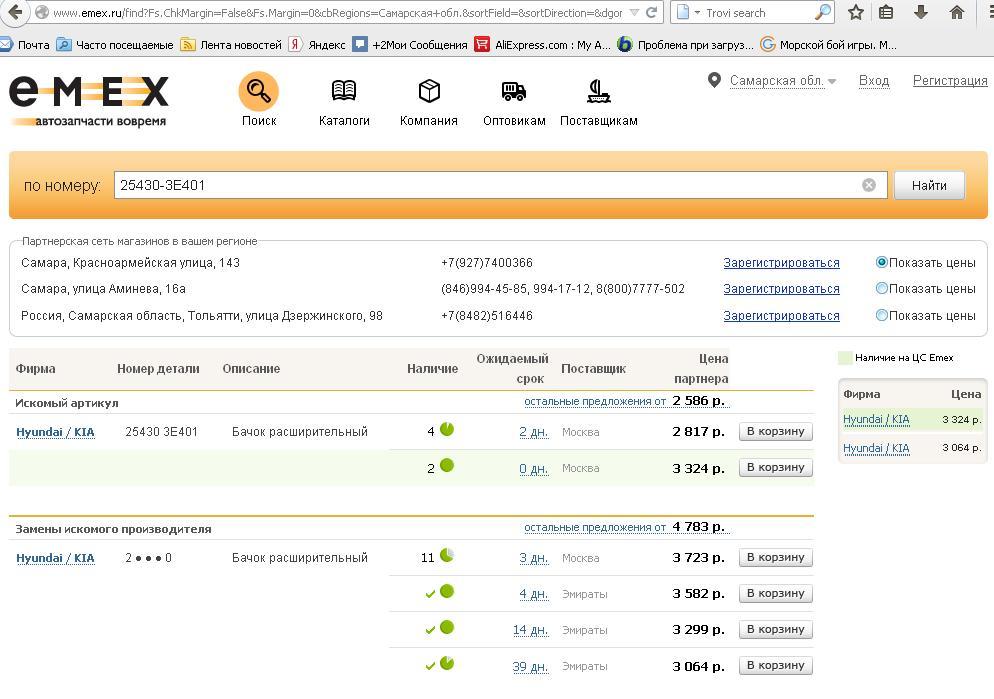This screenshot has height=699, width=994.
Task: Click the browser bookmark star icon
Action: point(856,13)
